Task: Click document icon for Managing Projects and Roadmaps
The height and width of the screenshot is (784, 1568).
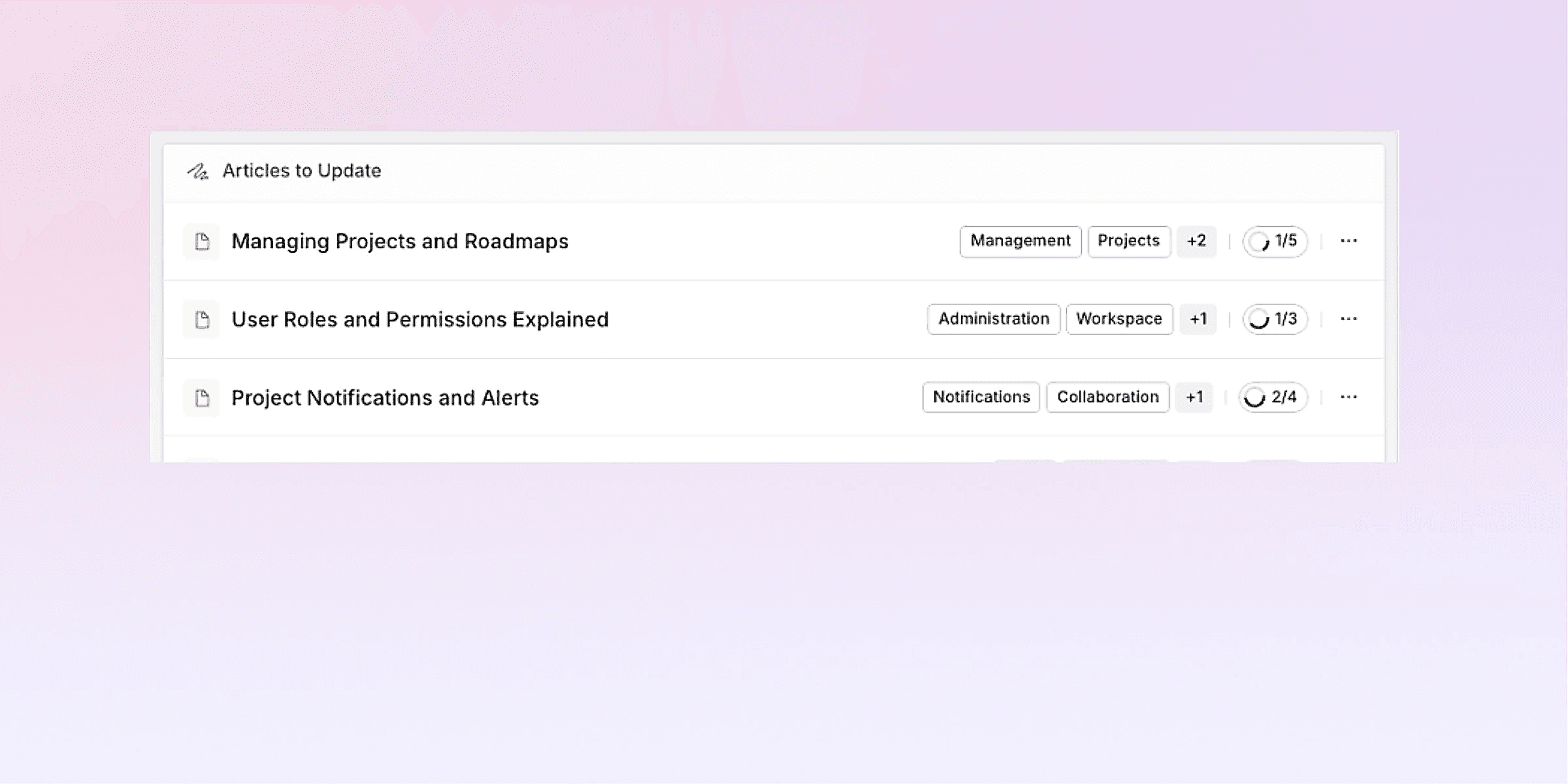Action: click(202, 242)
